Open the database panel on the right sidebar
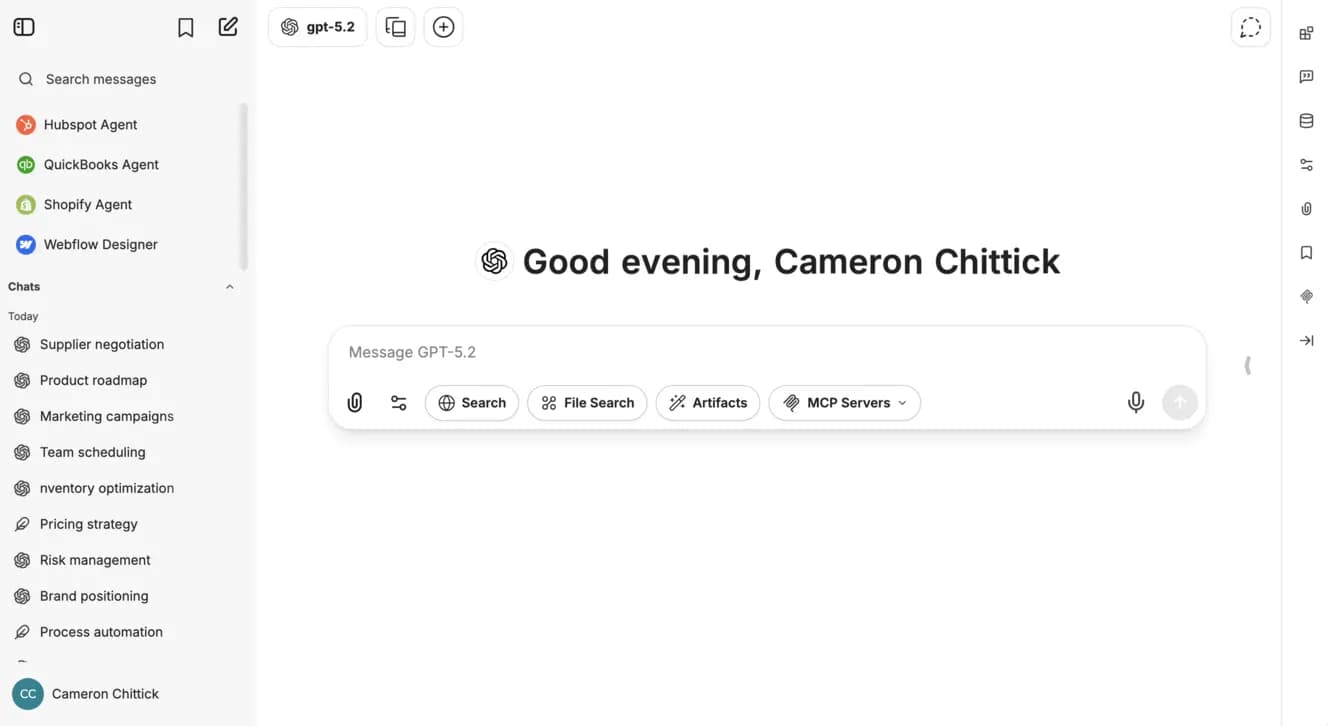This screenshot has width=1328, height=726. pos(1306,120)
